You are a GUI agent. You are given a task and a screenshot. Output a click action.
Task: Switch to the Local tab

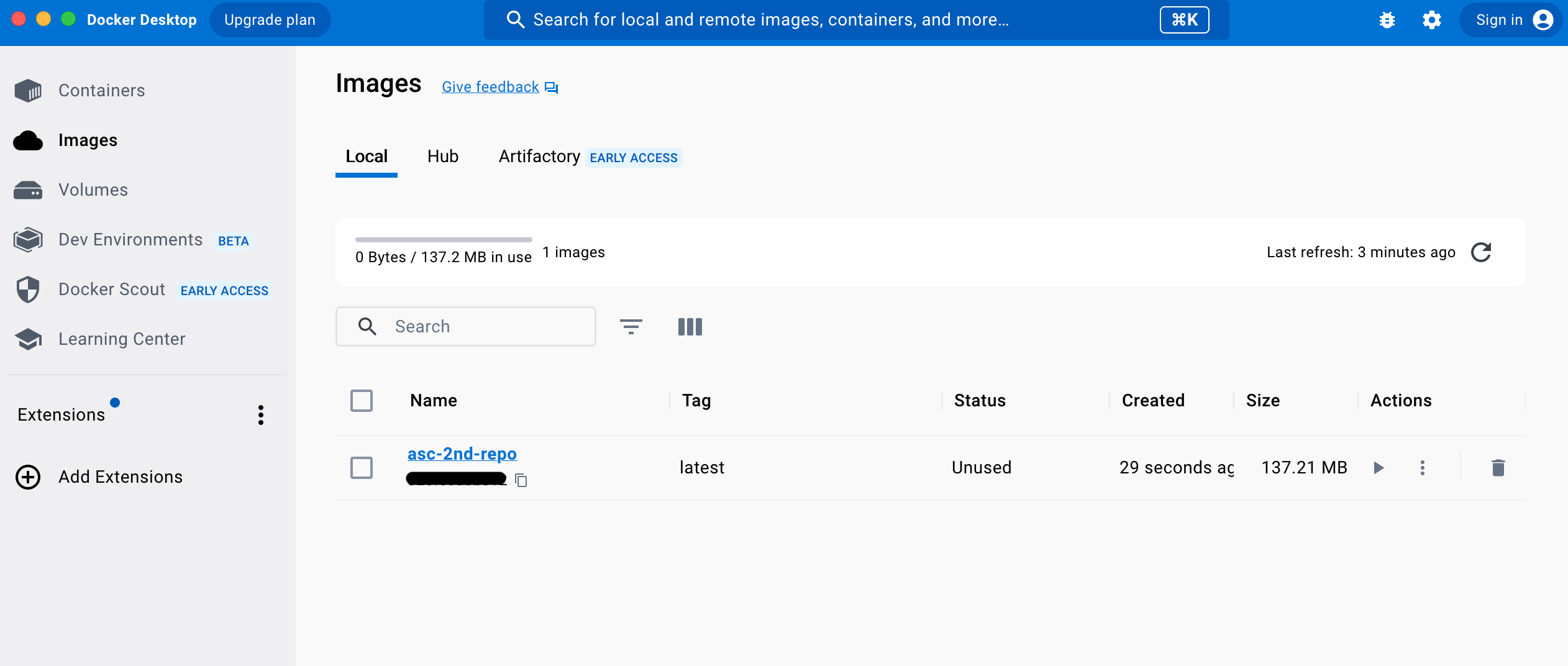click(367, 157)
